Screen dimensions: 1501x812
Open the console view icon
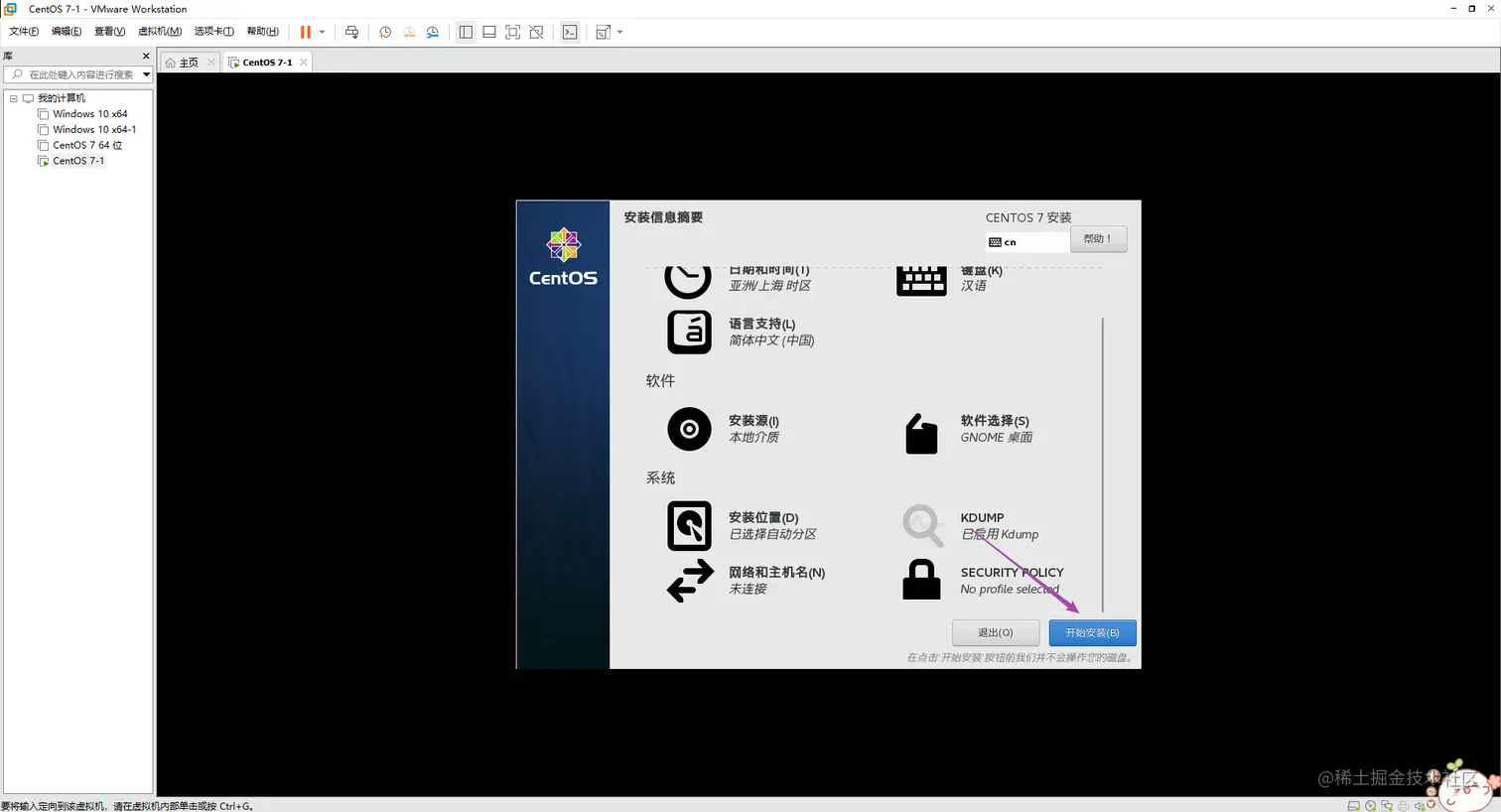point(570,32)
